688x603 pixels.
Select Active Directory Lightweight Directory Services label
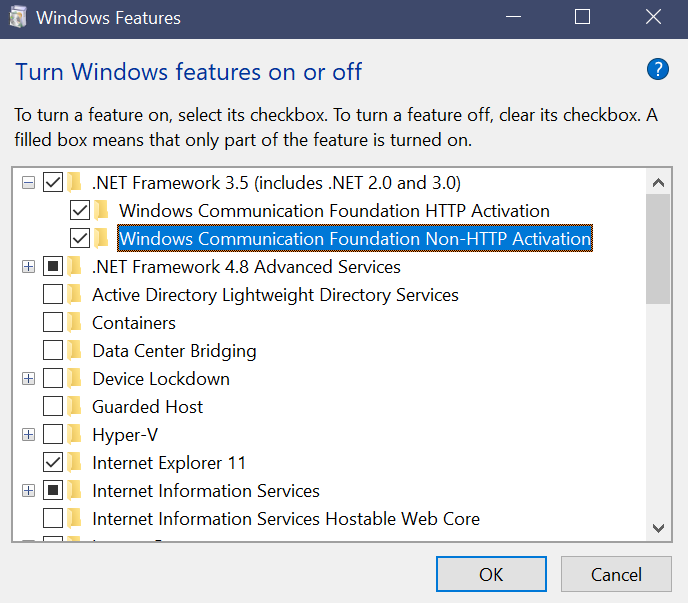pyautogui.click(x=275, y=295)
